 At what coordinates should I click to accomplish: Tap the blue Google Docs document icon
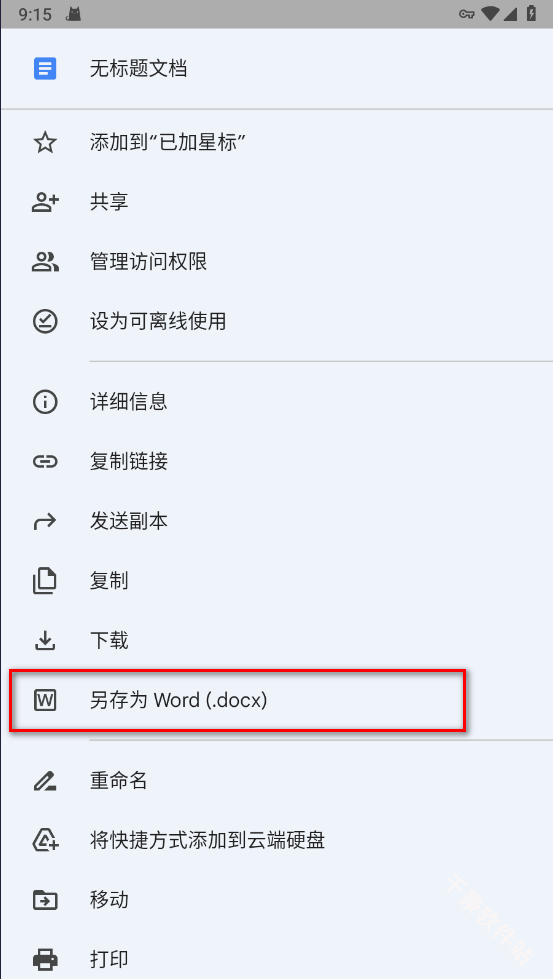point(45,68)
